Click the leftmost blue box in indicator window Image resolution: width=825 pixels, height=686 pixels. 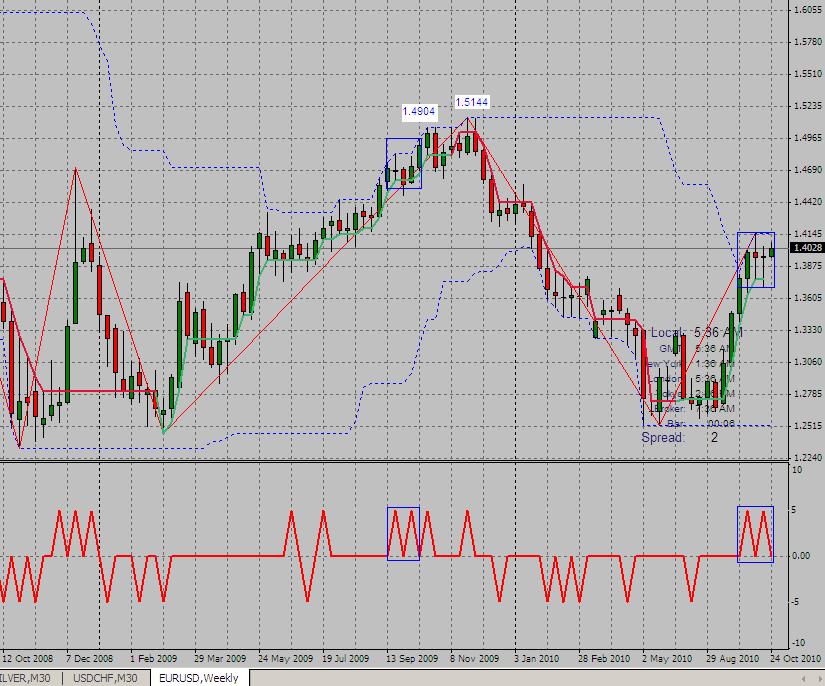coord(403,533)
